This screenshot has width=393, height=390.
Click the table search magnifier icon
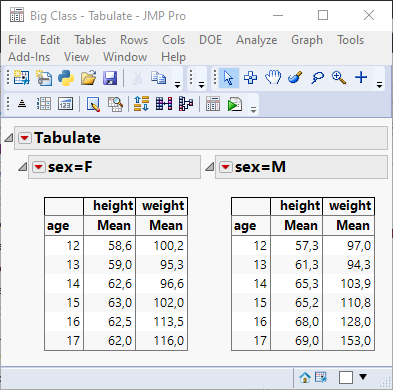pos(115,104)
